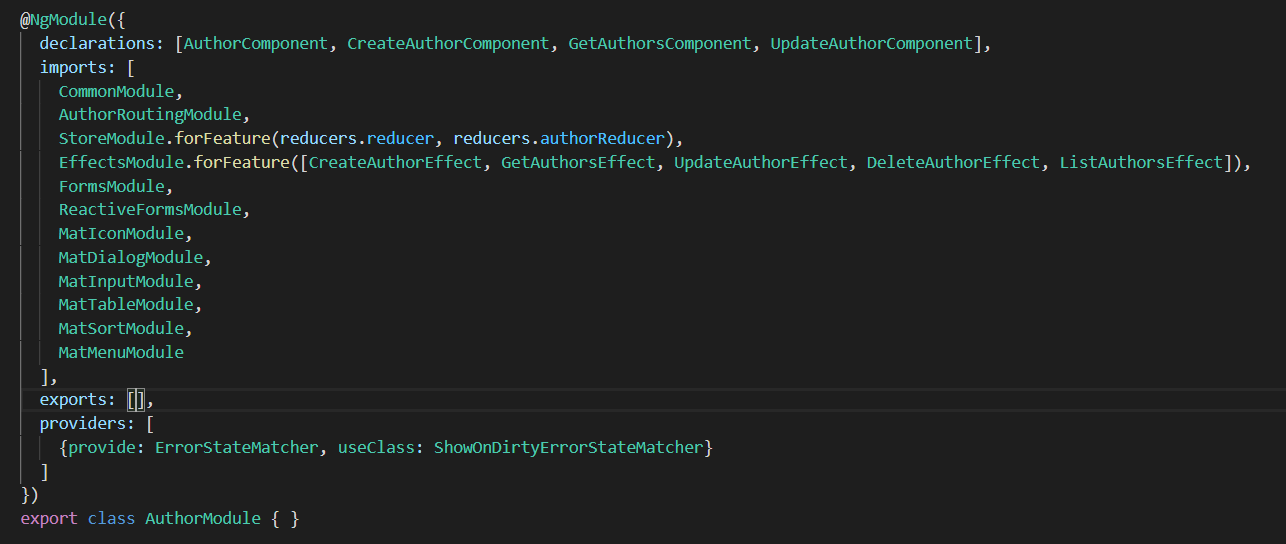Click DeleteAuthorEffect in effects list
This screenshot has width=1286, height=544.
(954, 162)
